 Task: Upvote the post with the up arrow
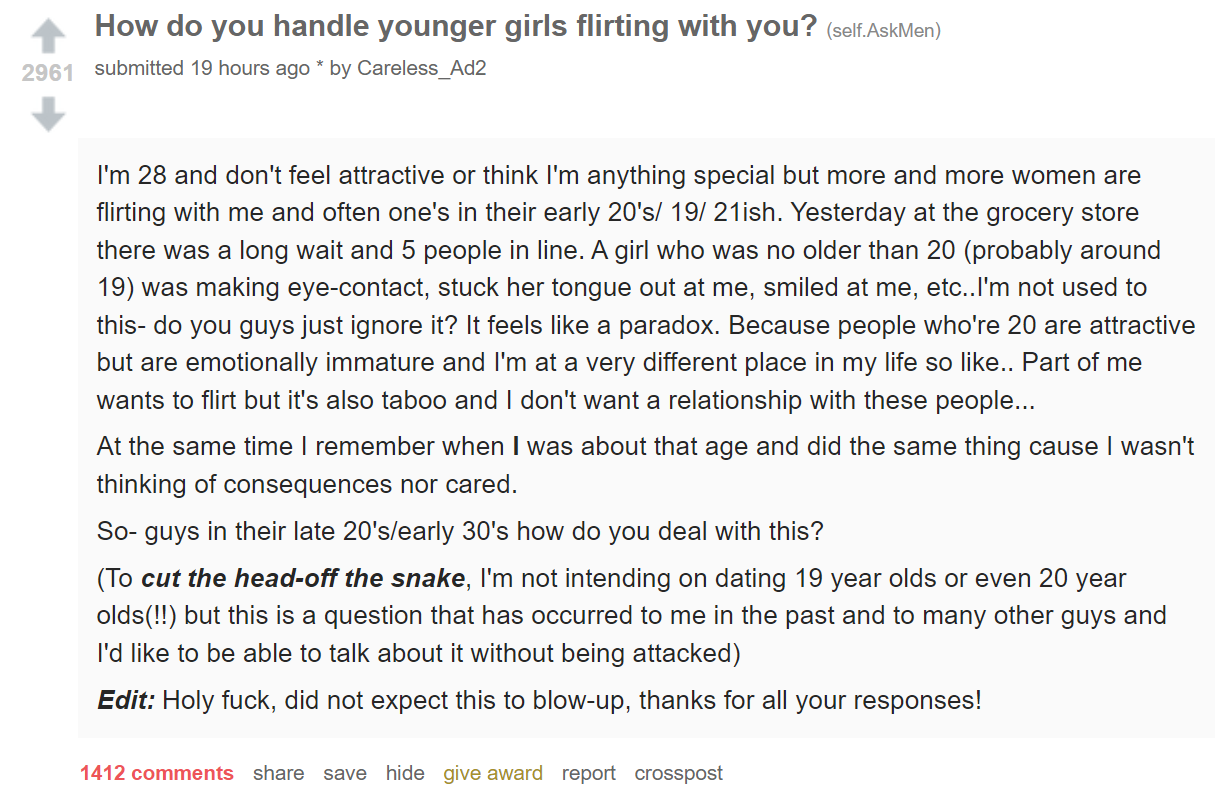pos(48,37)
